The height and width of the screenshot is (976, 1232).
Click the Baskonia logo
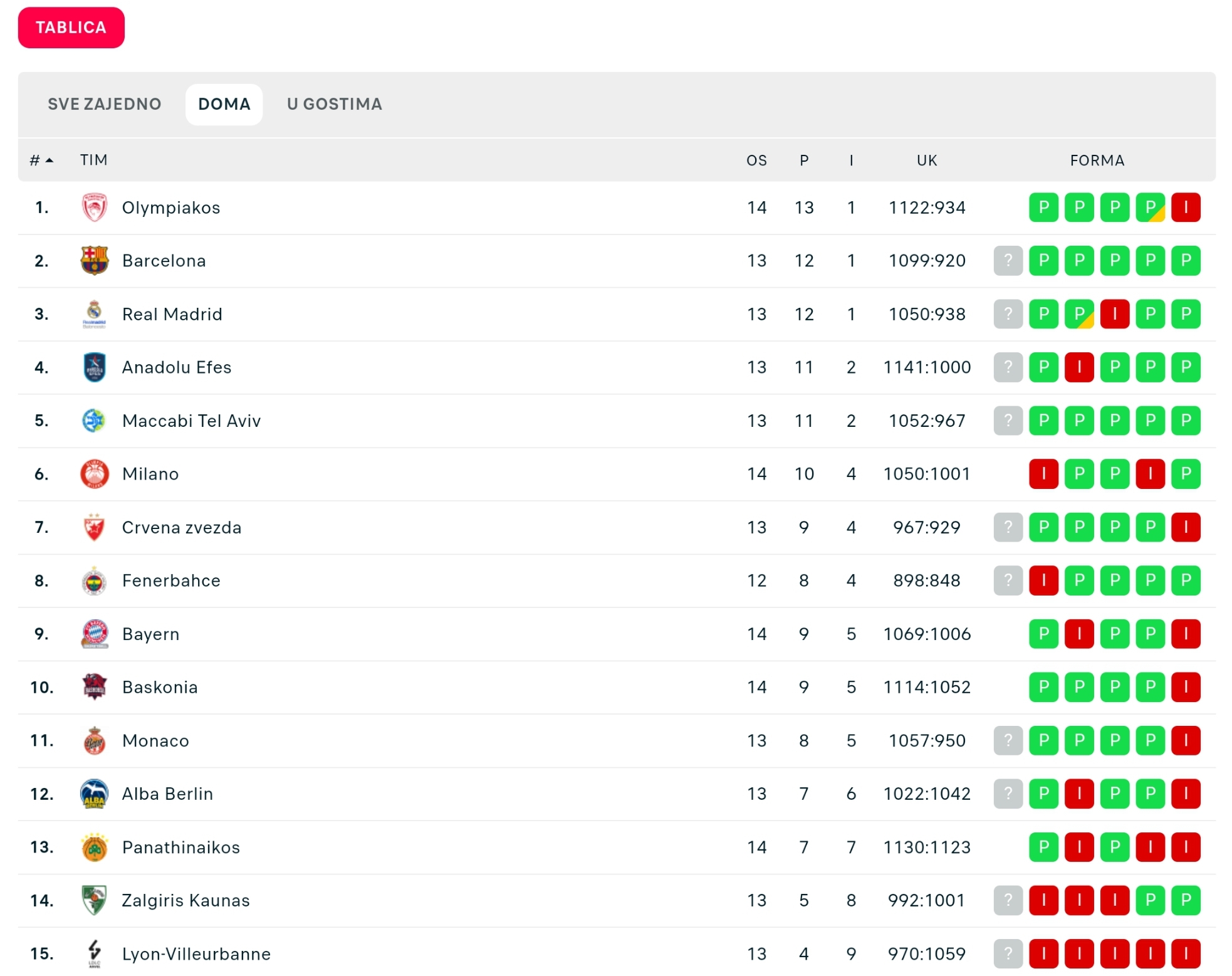tap(95, 688)
